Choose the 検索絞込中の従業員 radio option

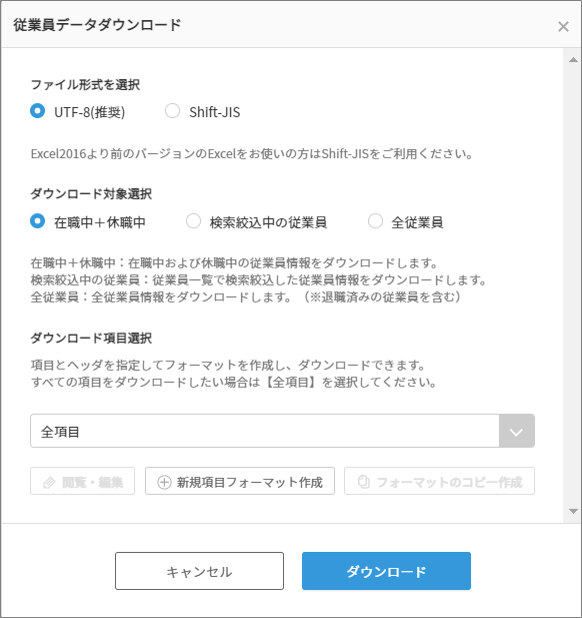coord(193,221)
